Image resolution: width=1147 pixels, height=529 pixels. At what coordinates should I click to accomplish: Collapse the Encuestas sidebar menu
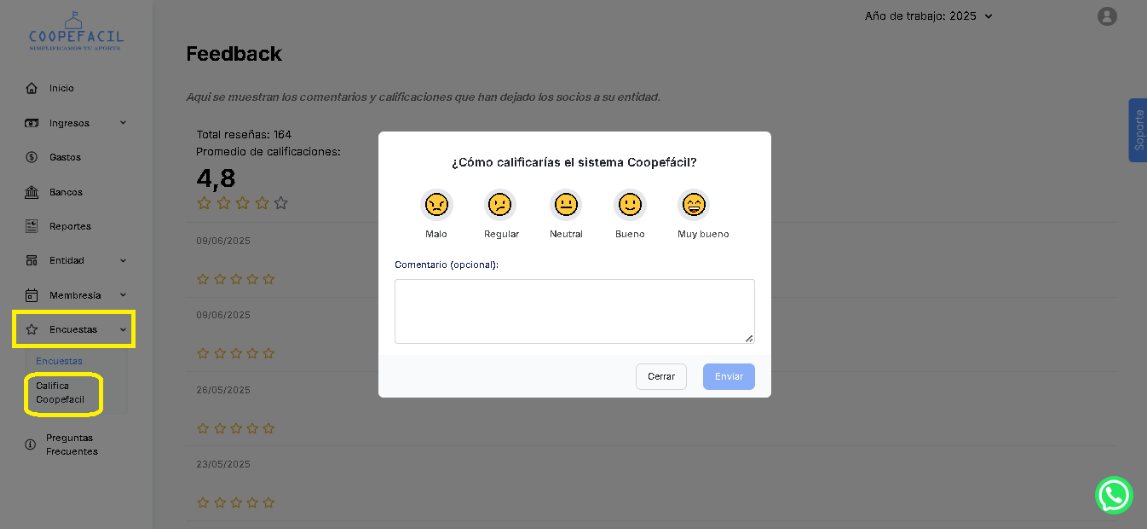coord(75,329)
